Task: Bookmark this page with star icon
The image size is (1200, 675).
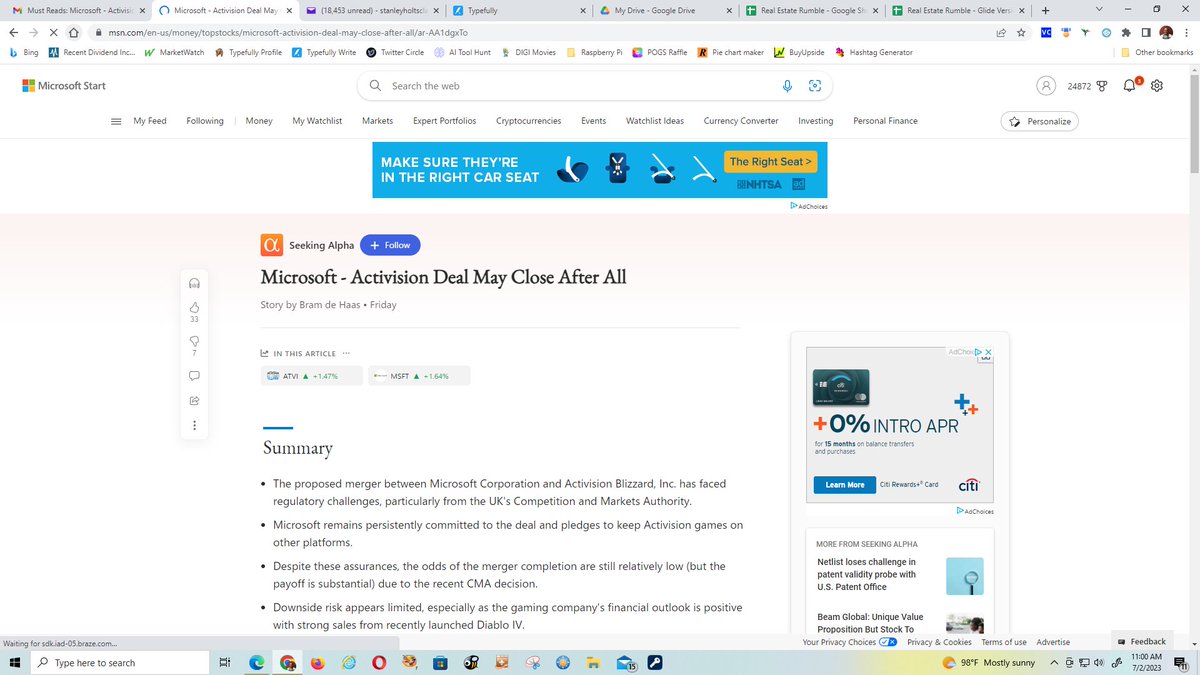Action: pos(1021,32)
